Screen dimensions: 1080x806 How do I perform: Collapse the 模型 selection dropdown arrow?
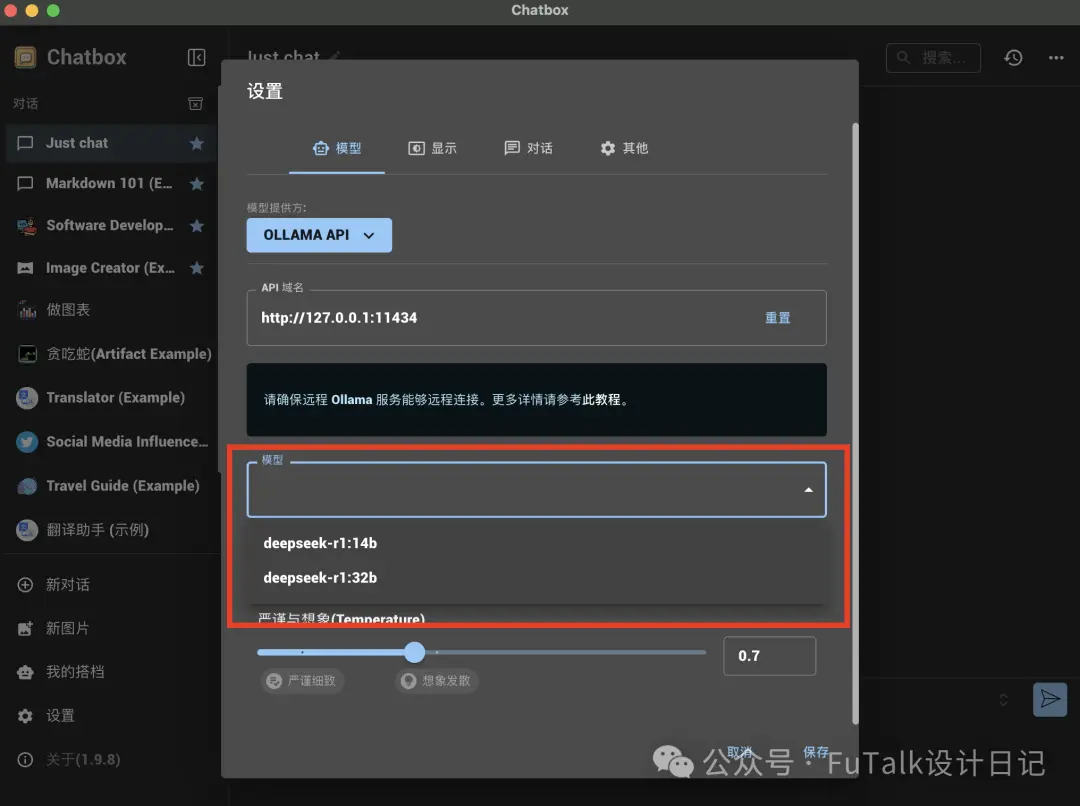[808, 490]
